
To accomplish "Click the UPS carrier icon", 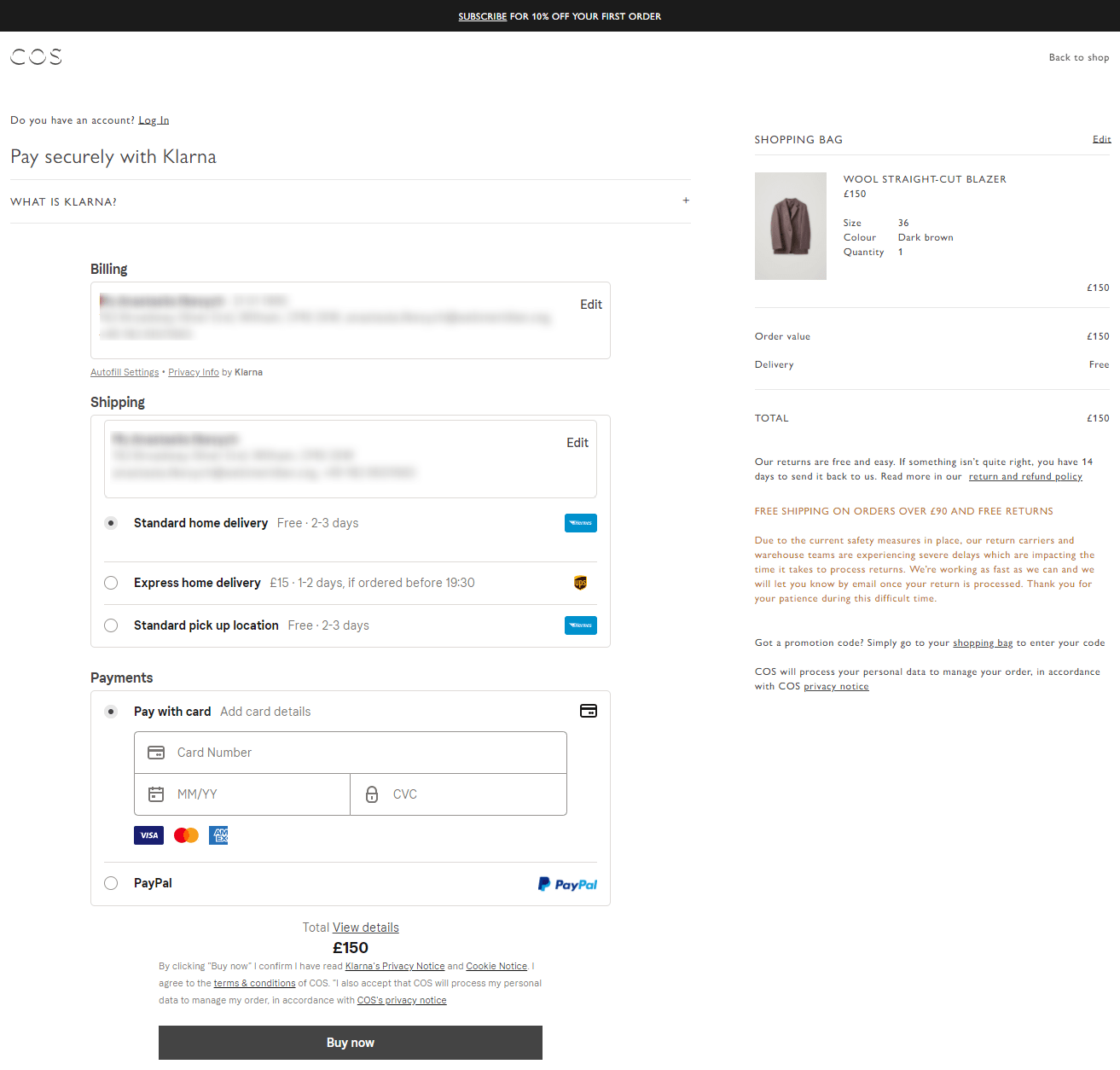I will pyautogui.click(x=581, y=583).
